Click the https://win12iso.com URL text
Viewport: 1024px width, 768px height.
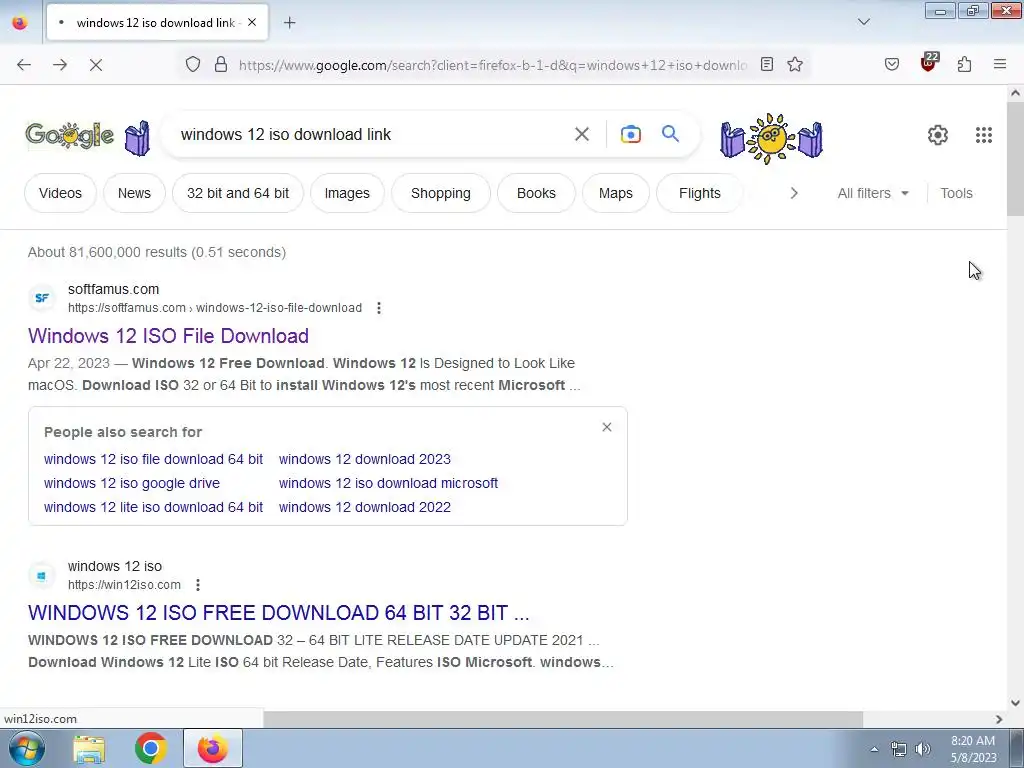point(124,584)
